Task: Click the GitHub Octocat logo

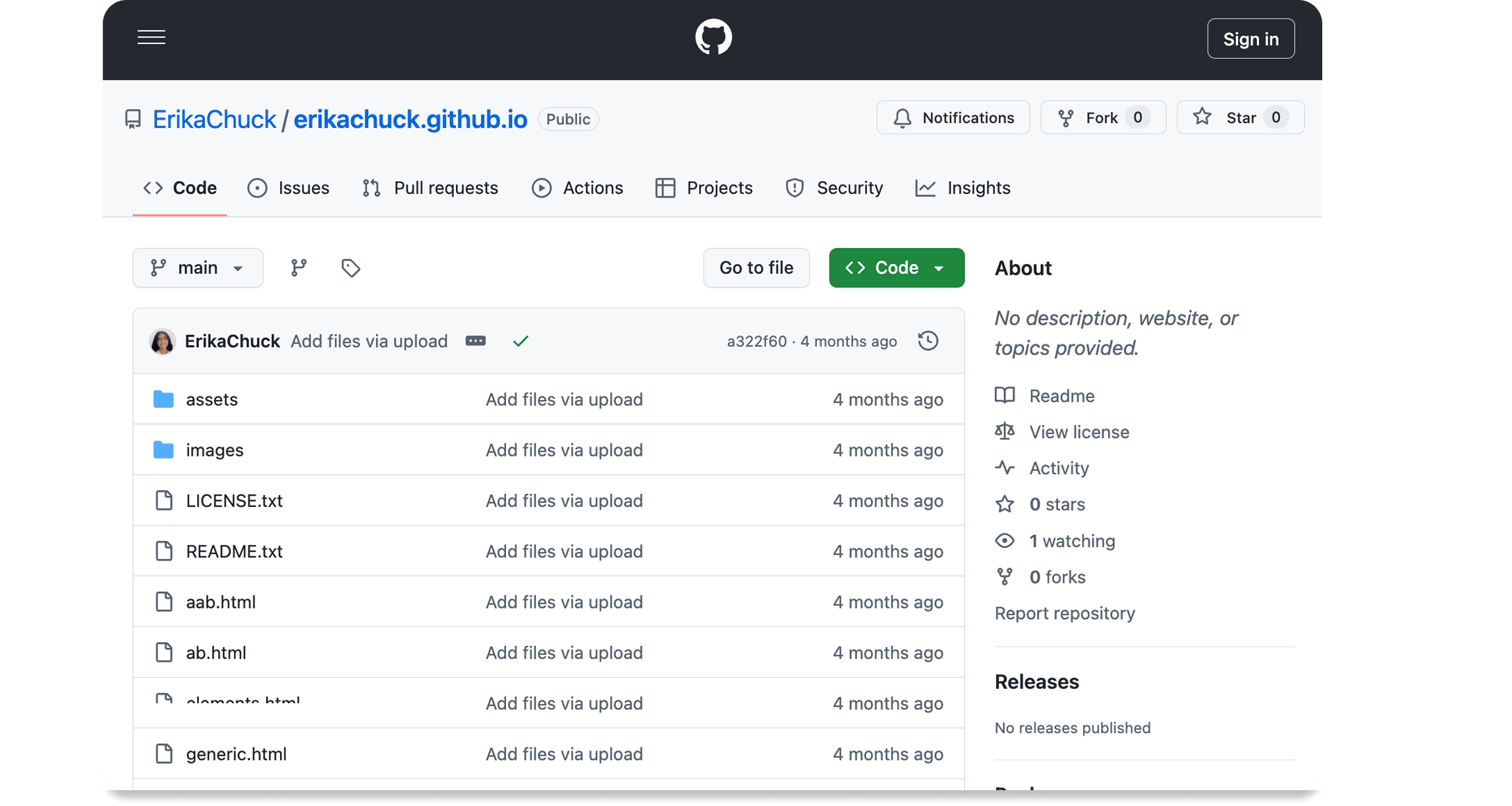Action: click(714, 38)
